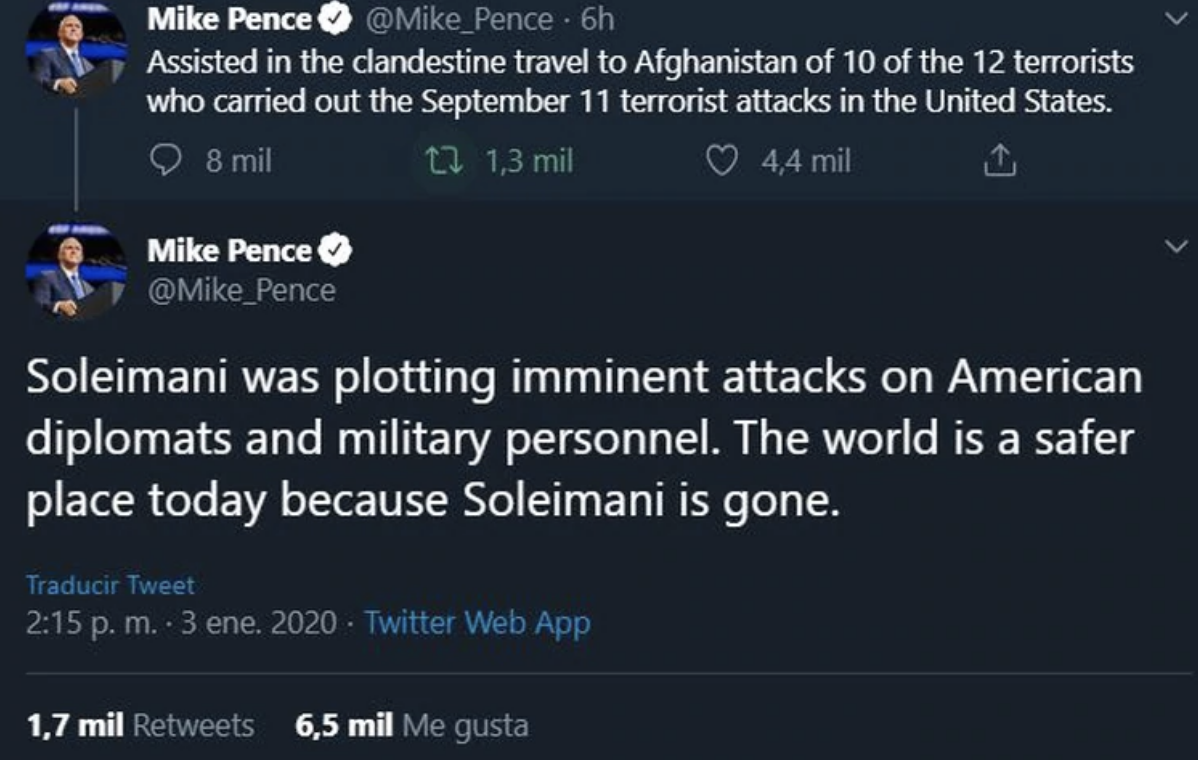This screenshot has height=760, width=1198.
Task: Click Traducir Tweet to translate
Action: 110,585
